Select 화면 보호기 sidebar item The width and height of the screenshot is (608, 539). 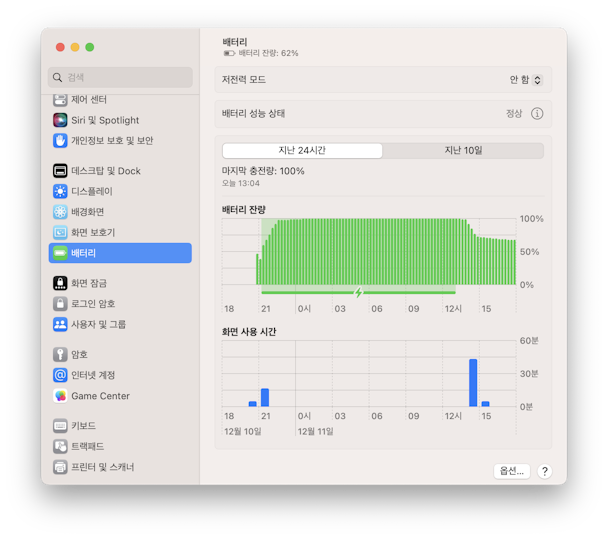pyautogui.click(x=120, y=232)
